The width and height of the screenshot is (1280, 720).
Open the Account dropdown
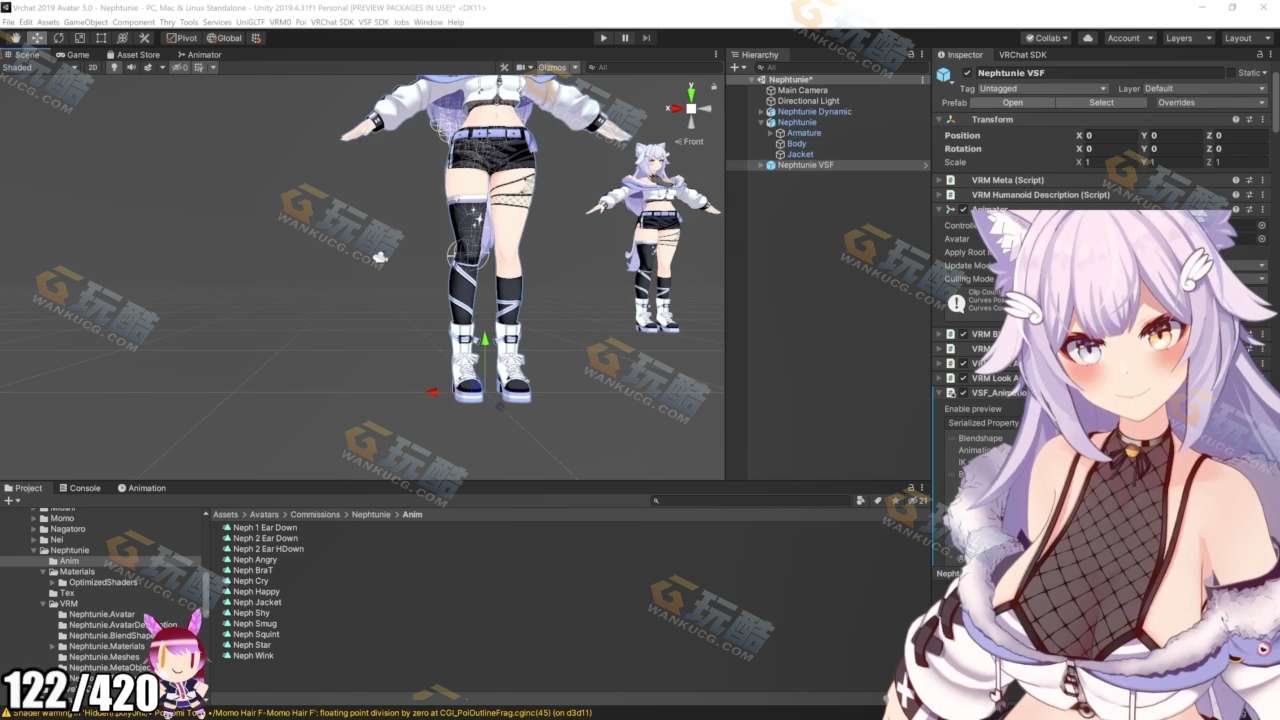coord(1129,38)
